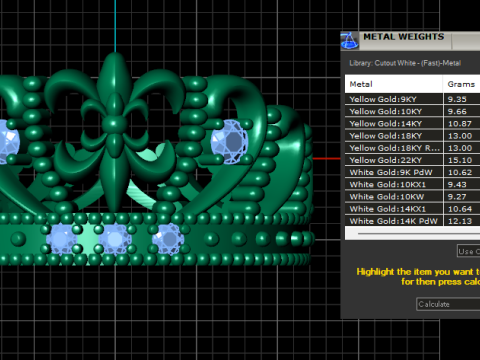
Task: Click the partially visible Use button
Action: click(469, 251)
